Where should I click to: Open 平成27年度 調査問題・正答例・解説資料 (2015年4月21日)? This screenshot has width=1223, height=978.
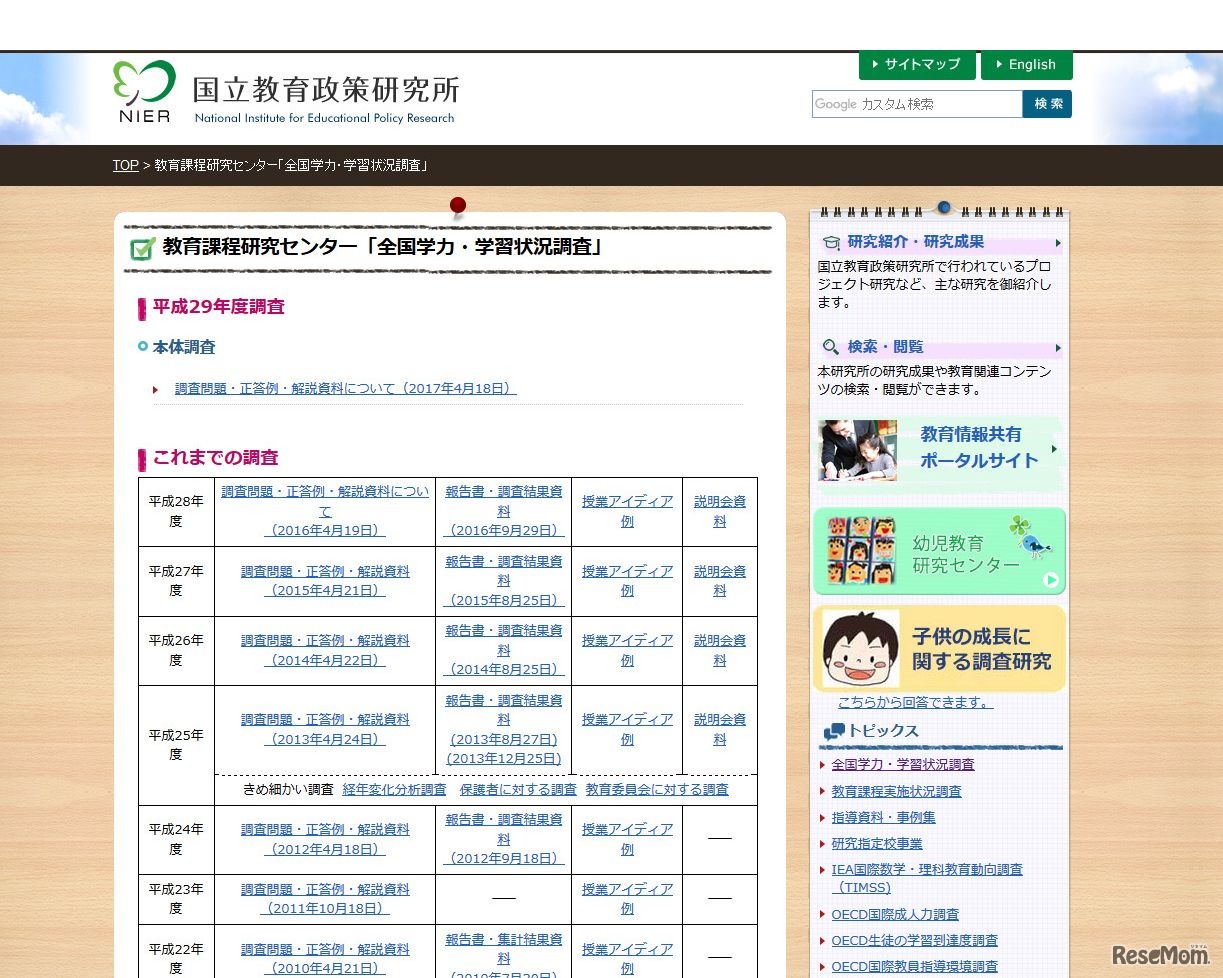point(325,581)
